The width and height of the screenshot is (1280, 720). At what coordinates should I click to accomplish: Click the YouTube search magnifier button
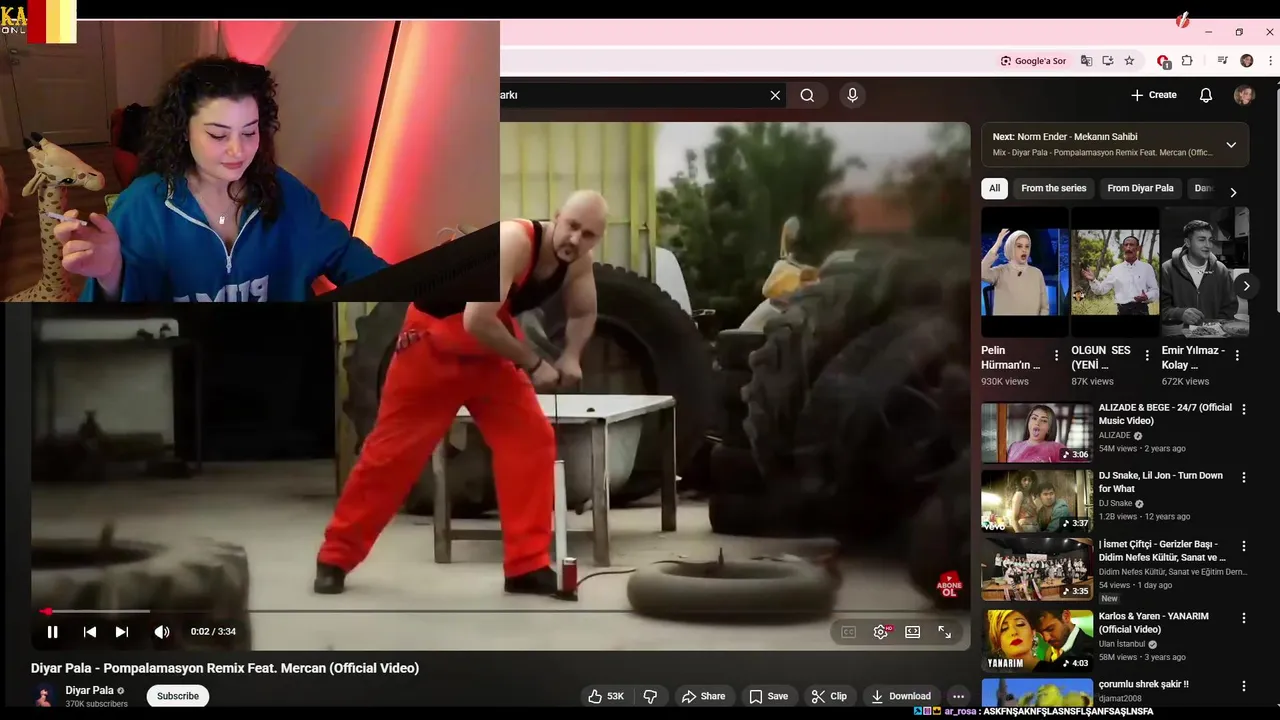[x=807, y=95]
